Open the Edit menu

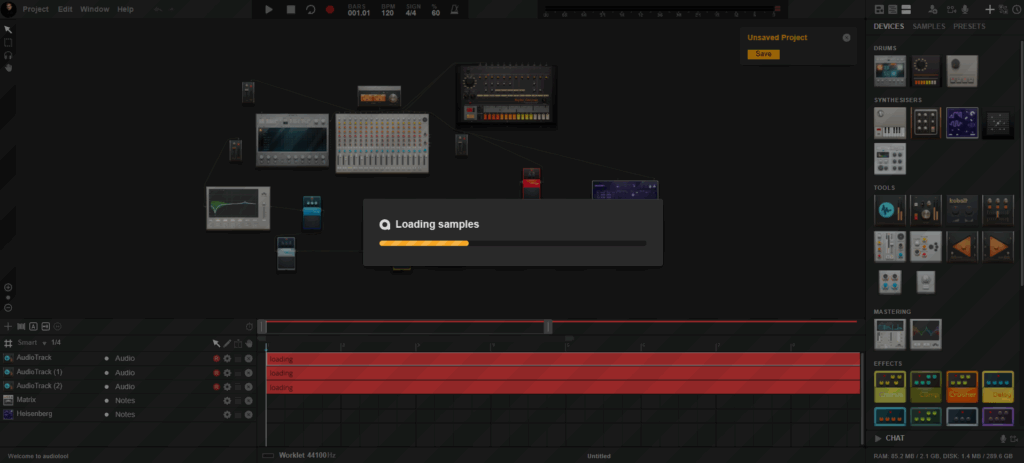point(65,9)
